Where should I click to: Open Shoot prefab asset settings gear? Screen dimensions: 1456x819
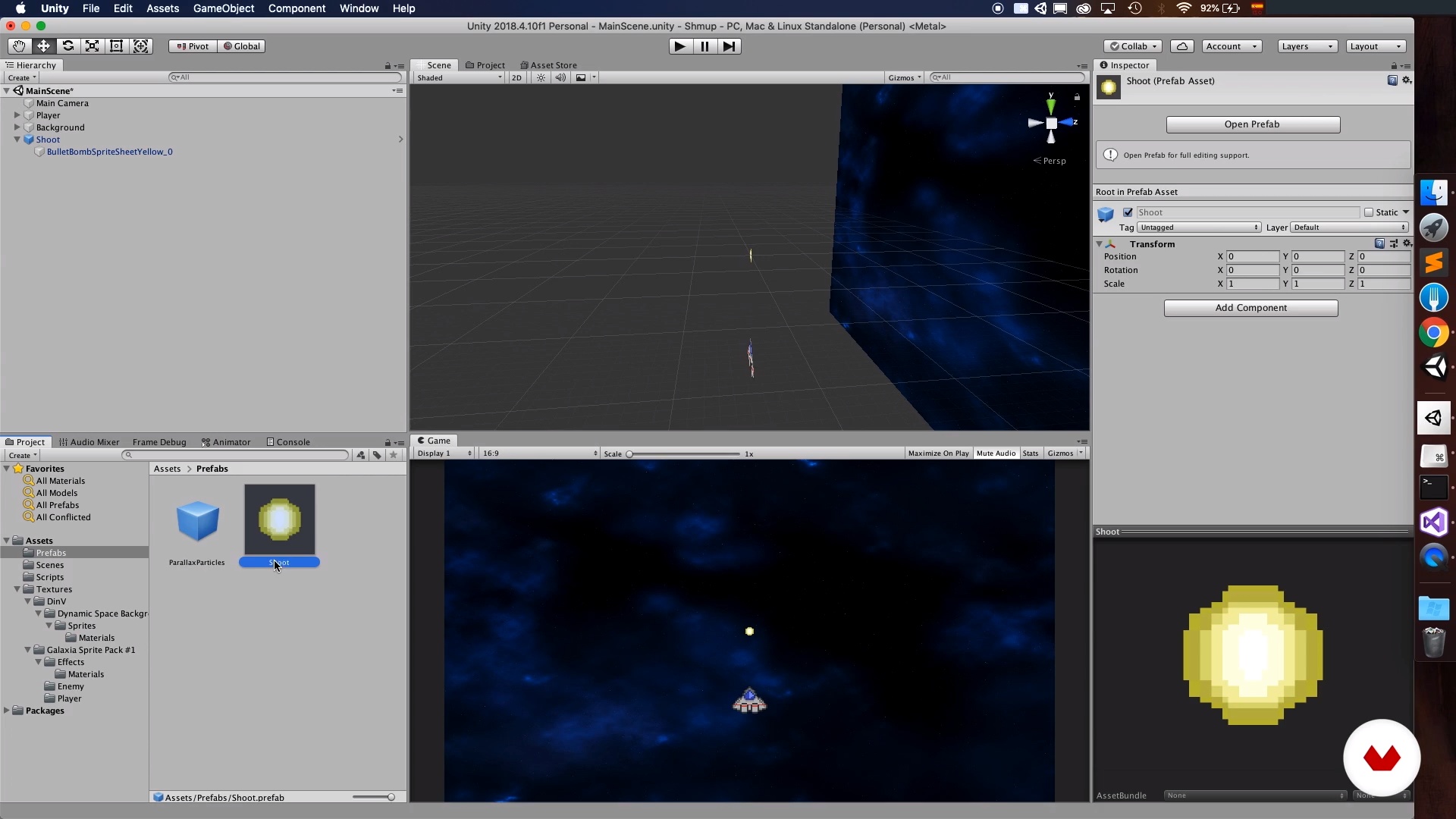1407,80
